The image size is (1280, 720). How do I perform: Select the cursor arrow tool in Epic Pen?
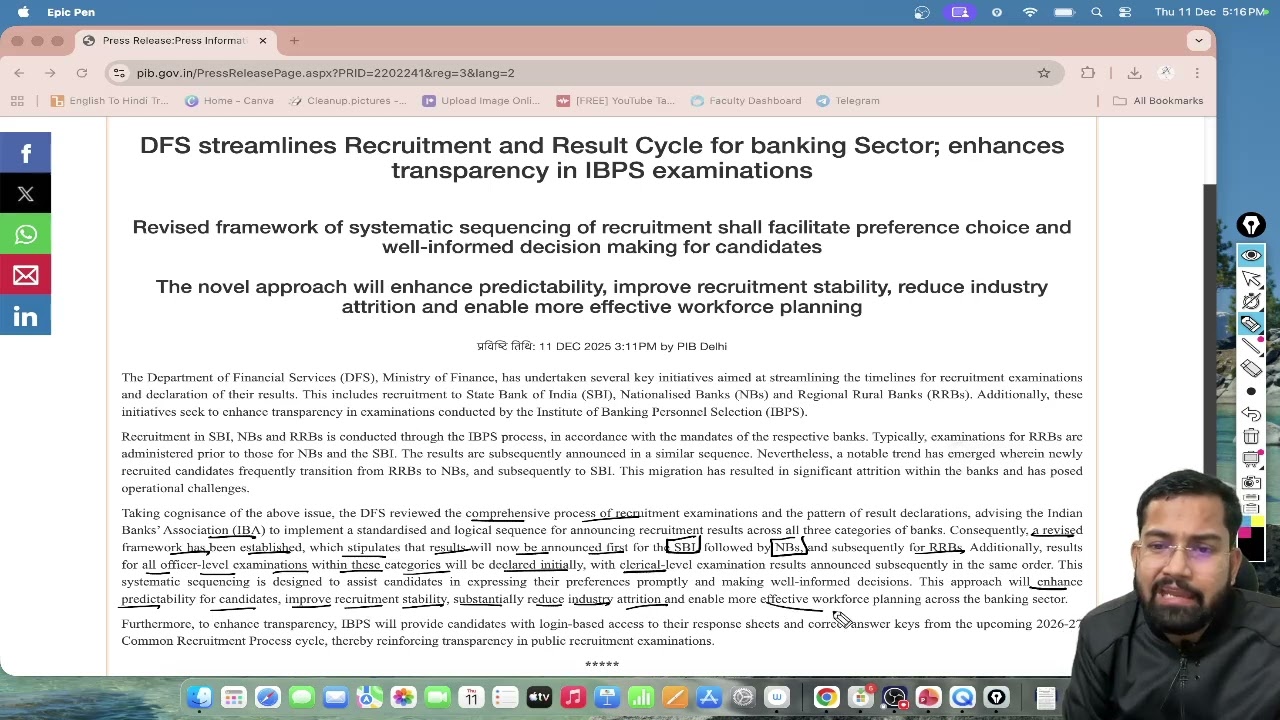[x=1251, y=279]
